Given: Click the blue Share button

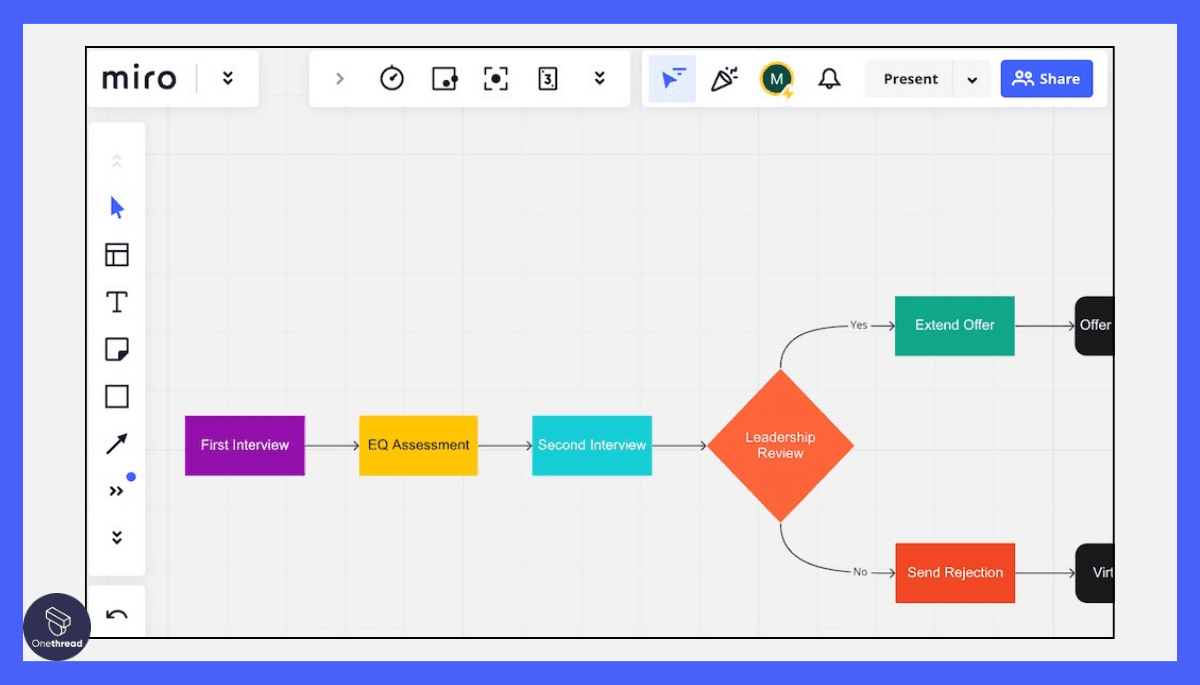Looking at the screenshot, I should point(1046,78).
